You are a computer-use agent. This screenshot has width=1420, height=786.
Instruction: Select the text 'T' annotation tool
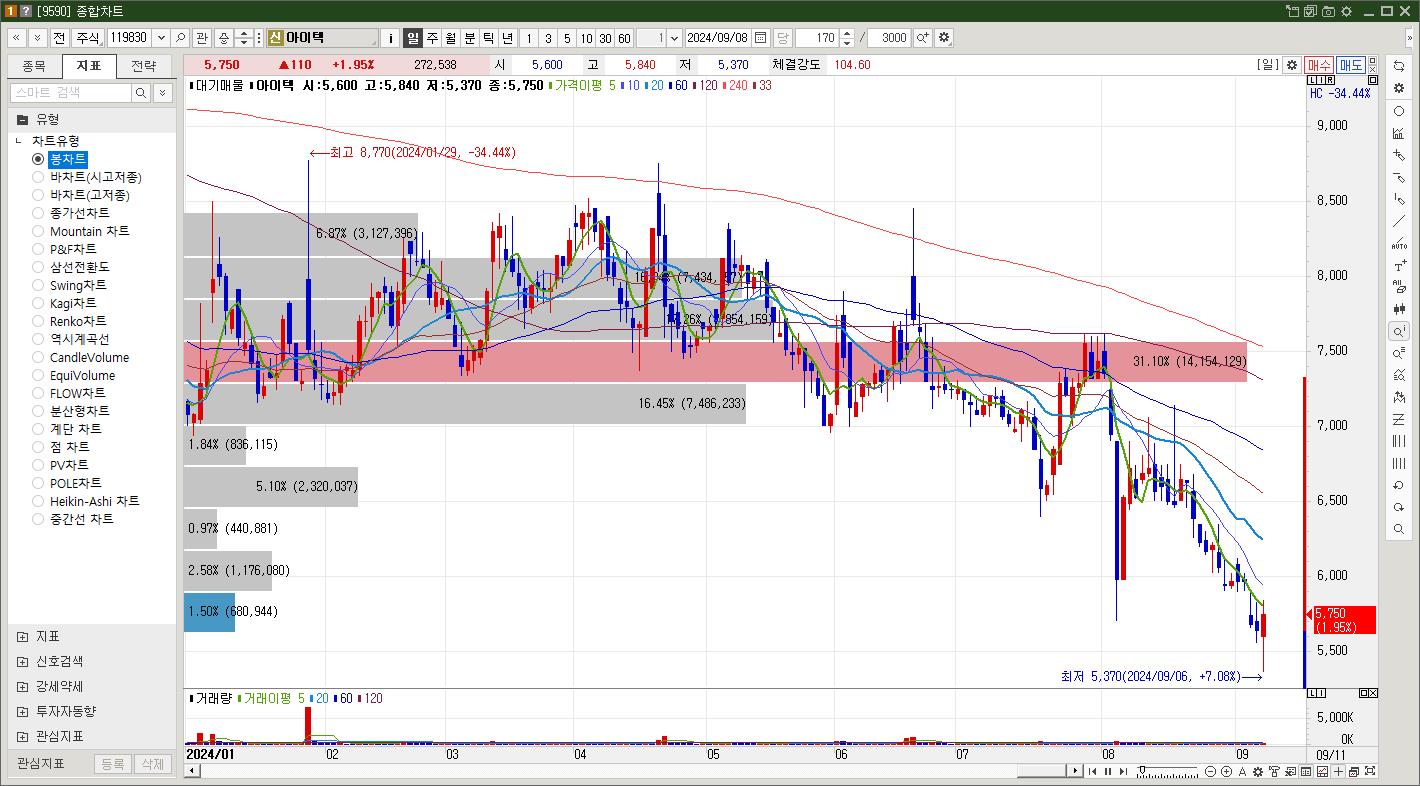[x=1399, y=266]
